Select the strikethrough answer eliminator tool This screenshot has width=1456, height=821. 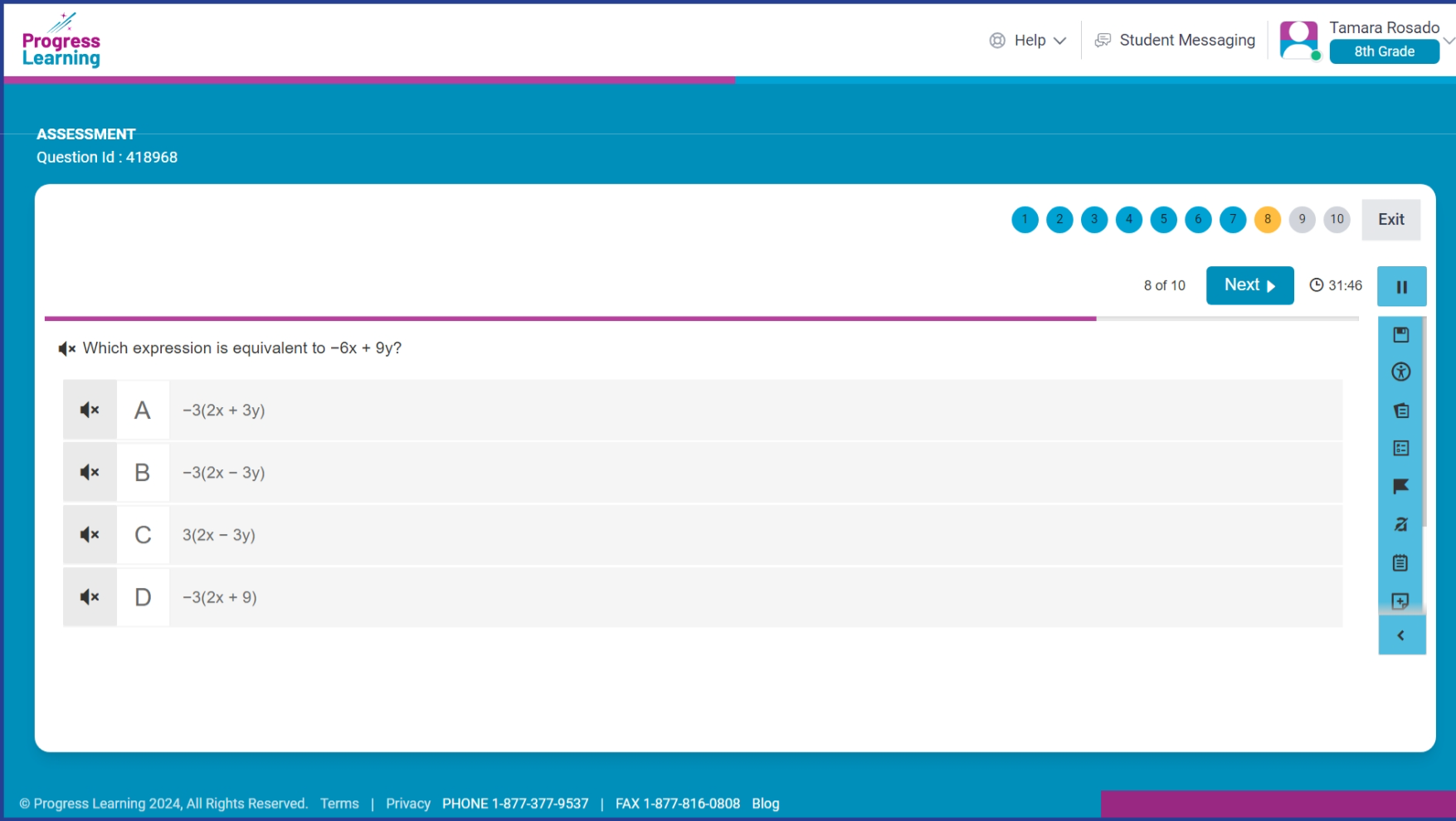click(1400, 524)
